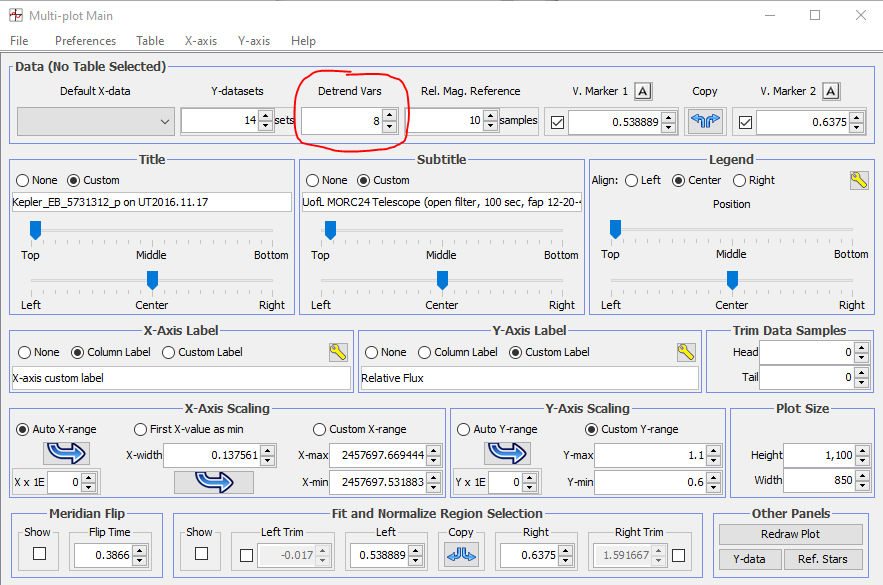The image size is (883, 585).
Task: Toggle the V. Marker 1 checkbox
Action: (x=558, y=122)
